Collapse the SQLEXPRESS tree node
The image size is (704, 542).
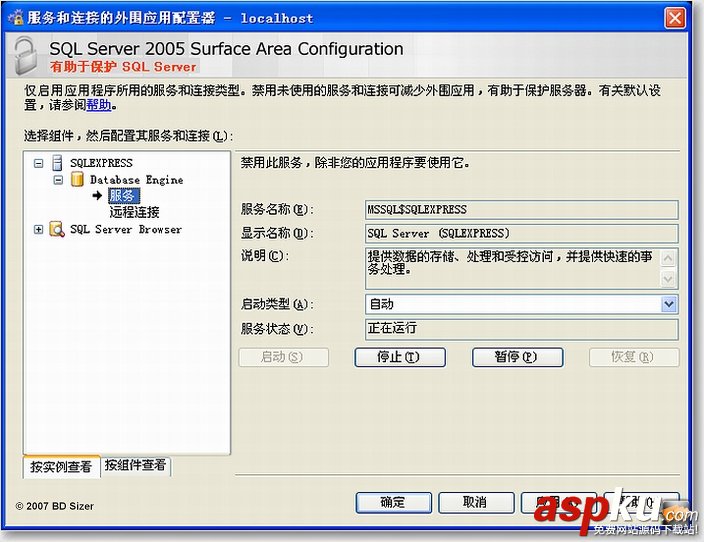[39, 163]
